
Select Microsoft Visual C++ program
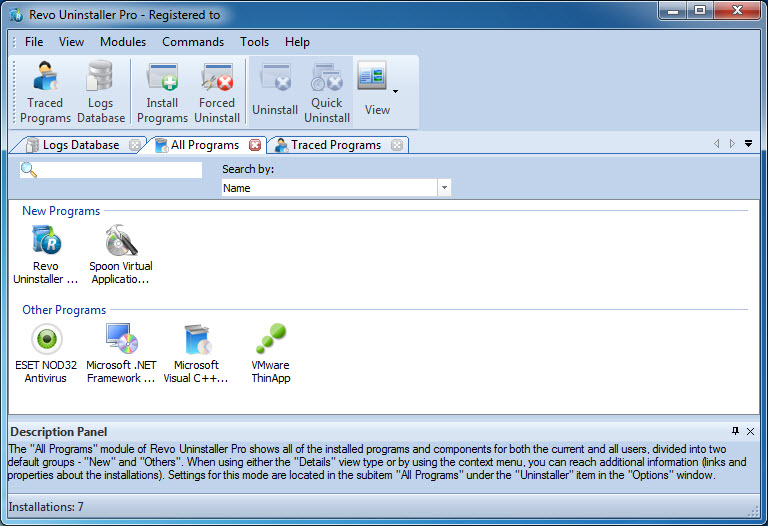point(196,353)
